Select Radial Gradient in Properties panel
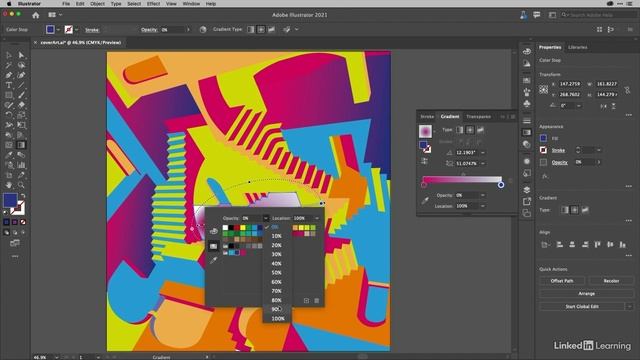This screenshot has height=360, width=640. (x=575, y=210)
